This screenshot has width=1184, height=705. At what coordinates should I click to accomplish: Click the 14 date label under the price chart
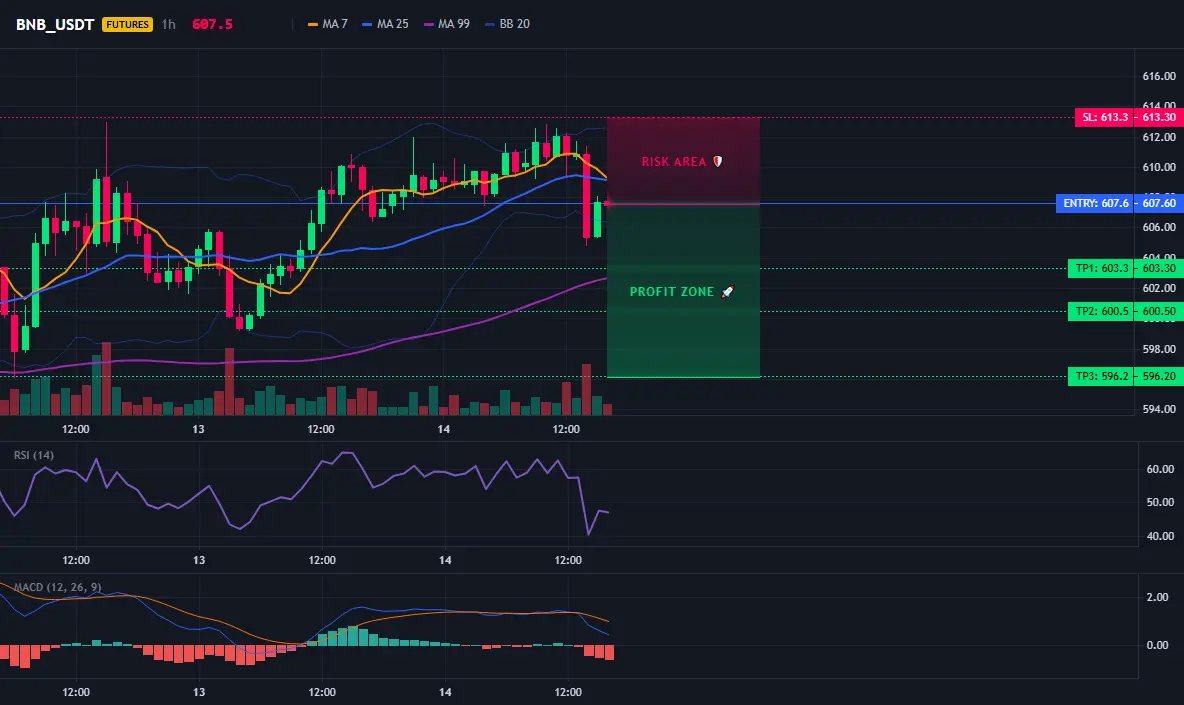pyautogui.click(x=443, y=429)
